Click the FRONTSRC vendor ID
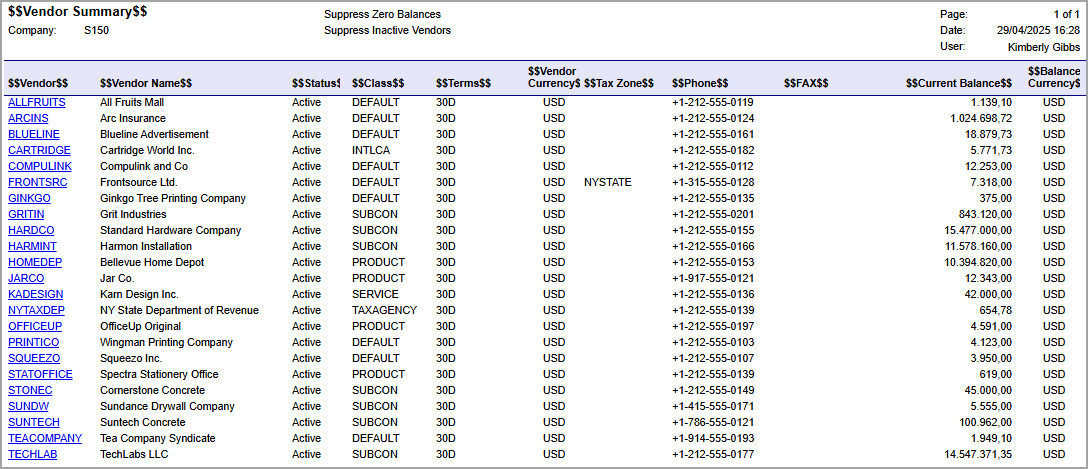This screenshot has height=469, width=1088. coord(38,182)
